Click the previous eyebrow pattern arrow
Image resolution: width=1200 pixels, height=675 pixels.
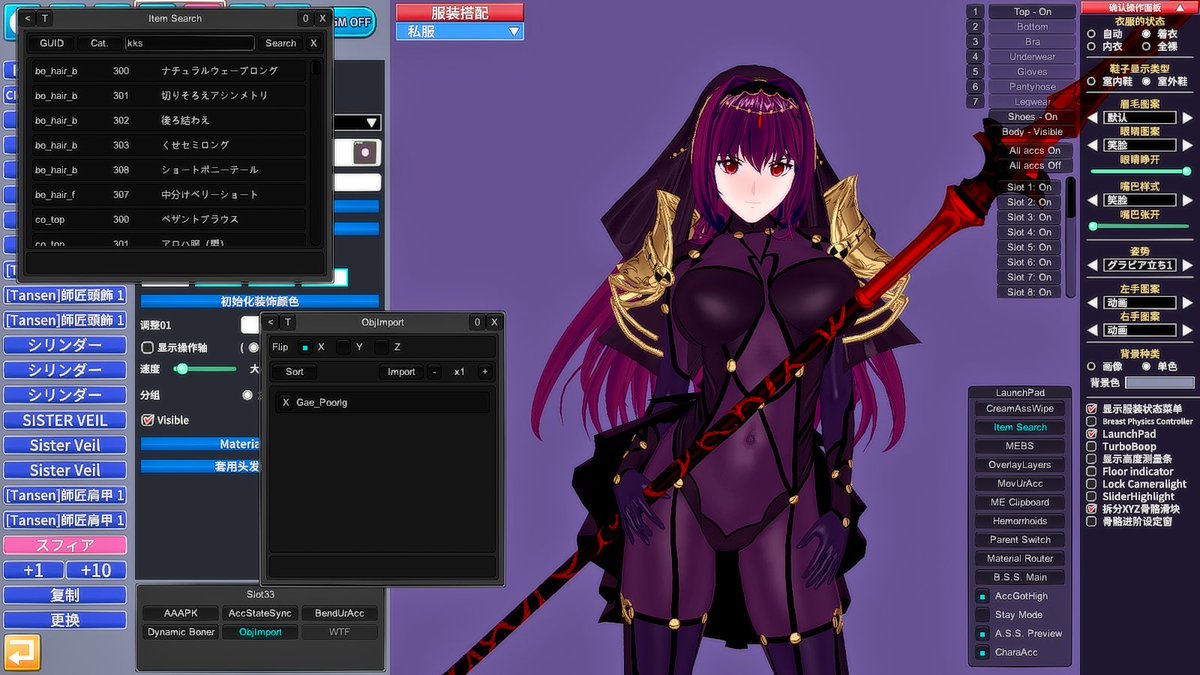tap(1093, 117)
